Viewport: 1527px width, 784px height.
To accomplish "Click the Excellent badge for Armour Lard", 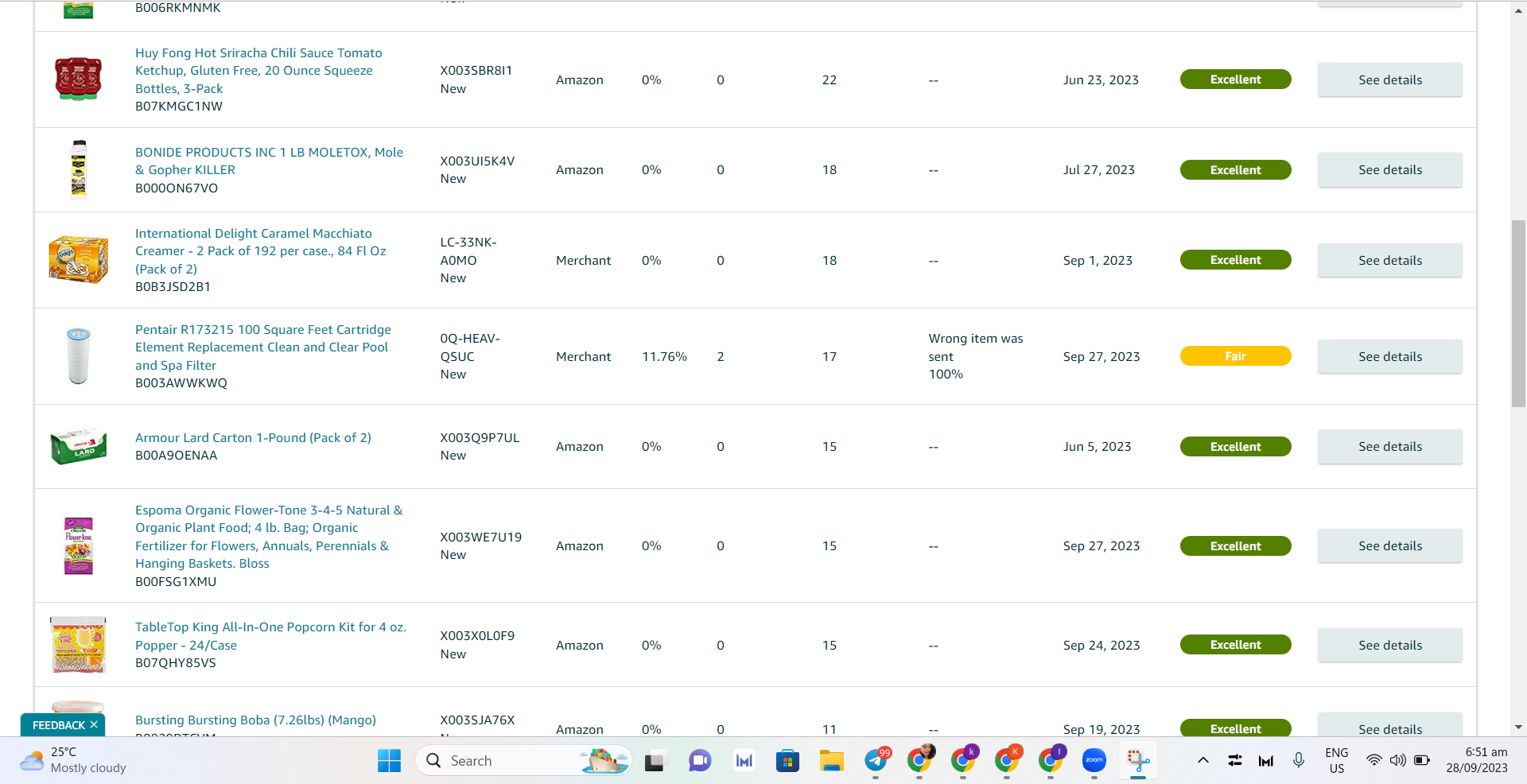I will coord(1235,447).
